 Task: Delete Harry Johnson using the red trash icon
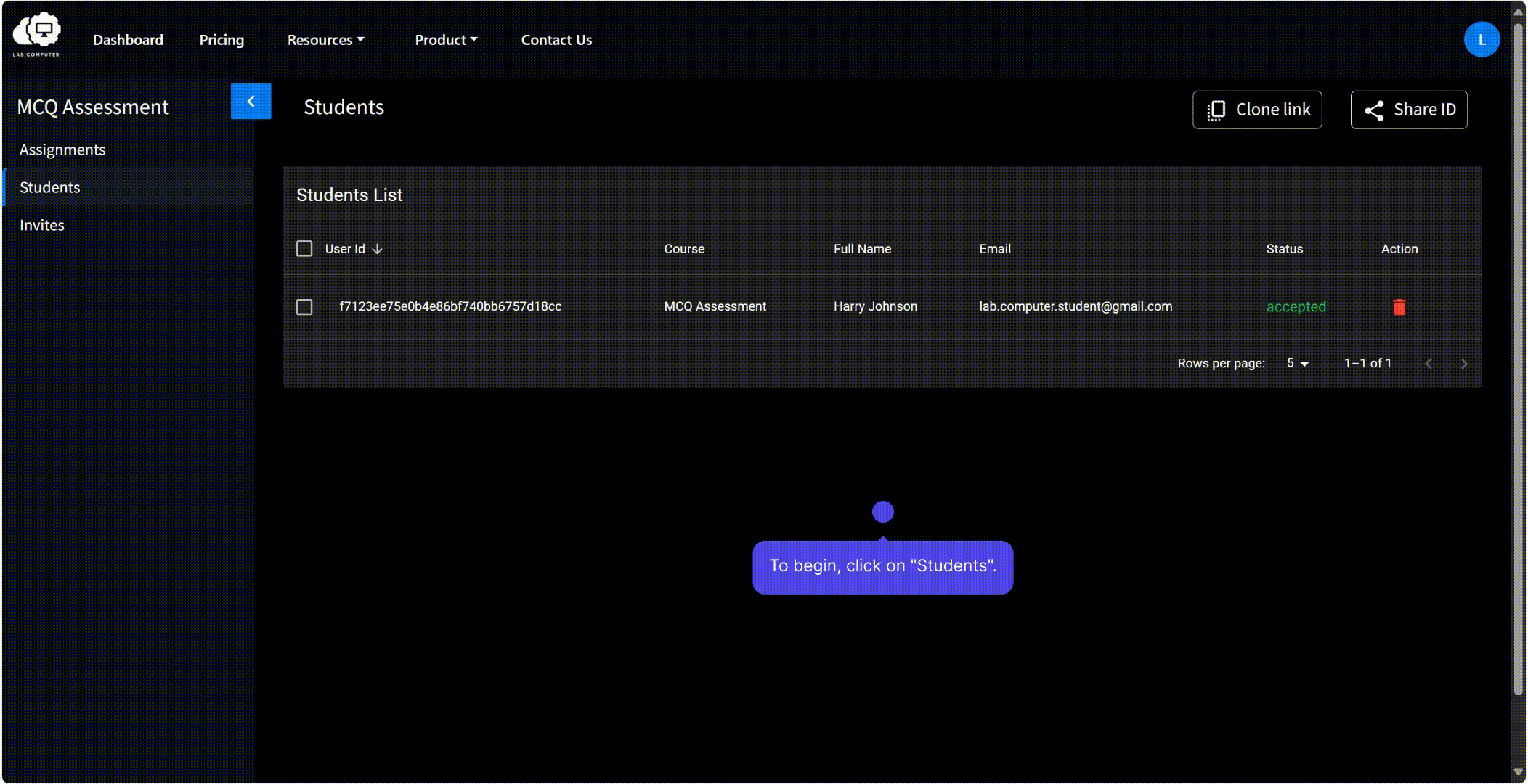(x=1399, y=307)
